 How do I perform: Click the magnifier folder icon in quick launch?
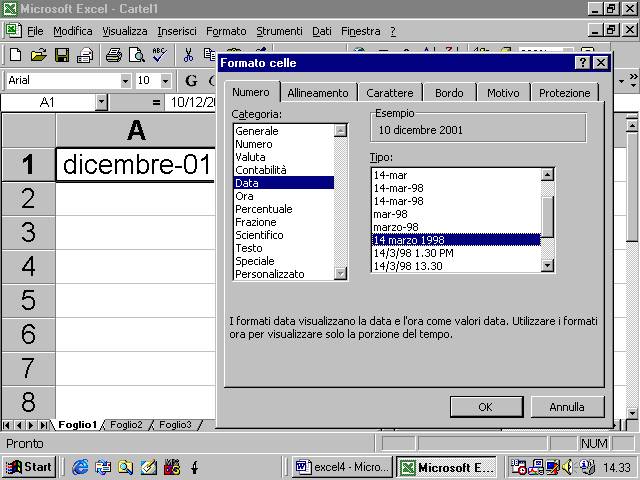pyautogui.click(x=125, y=467)
